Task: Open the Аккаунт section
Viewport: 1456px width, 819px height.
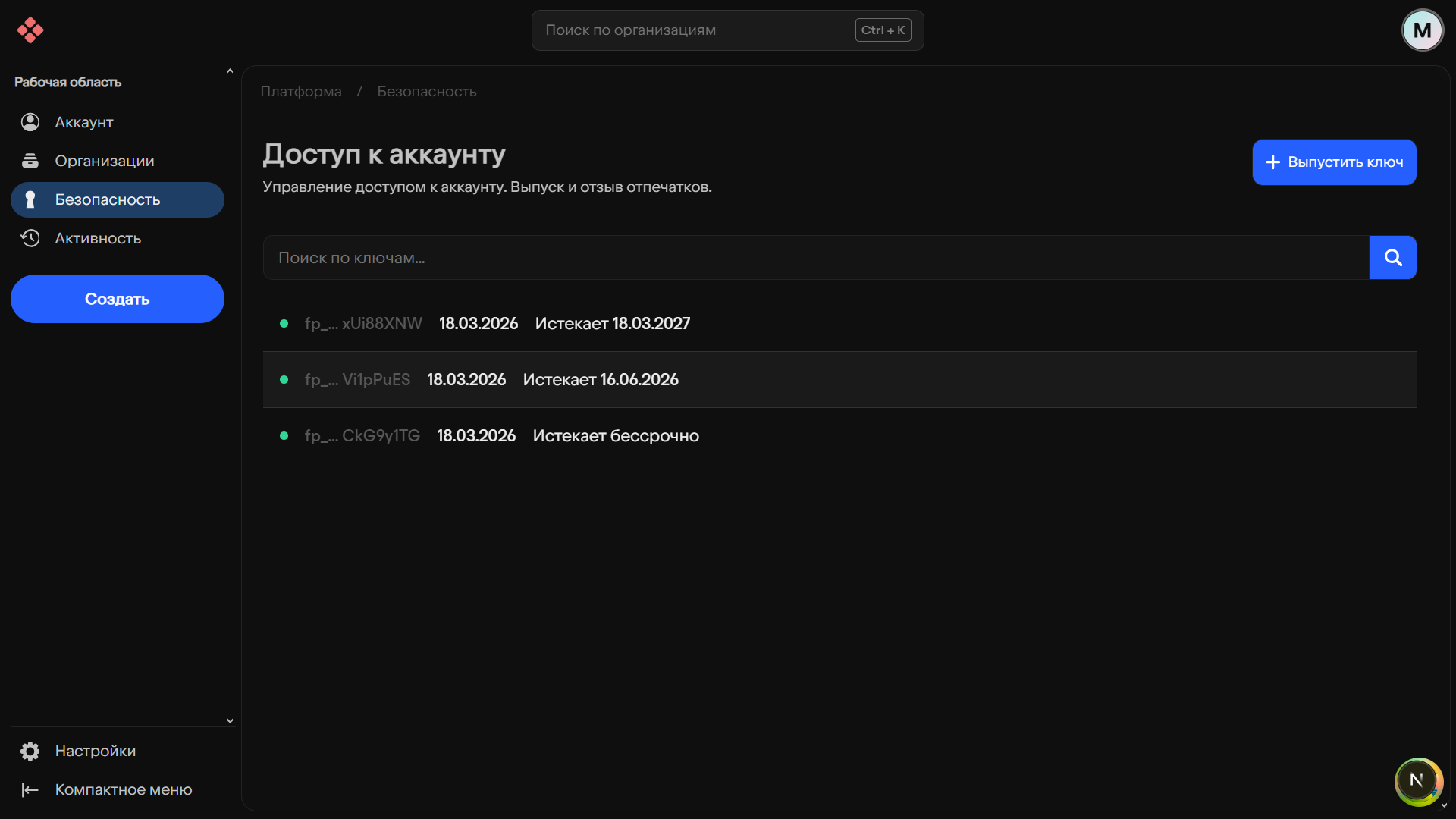Action: click(x=83, y=122)
